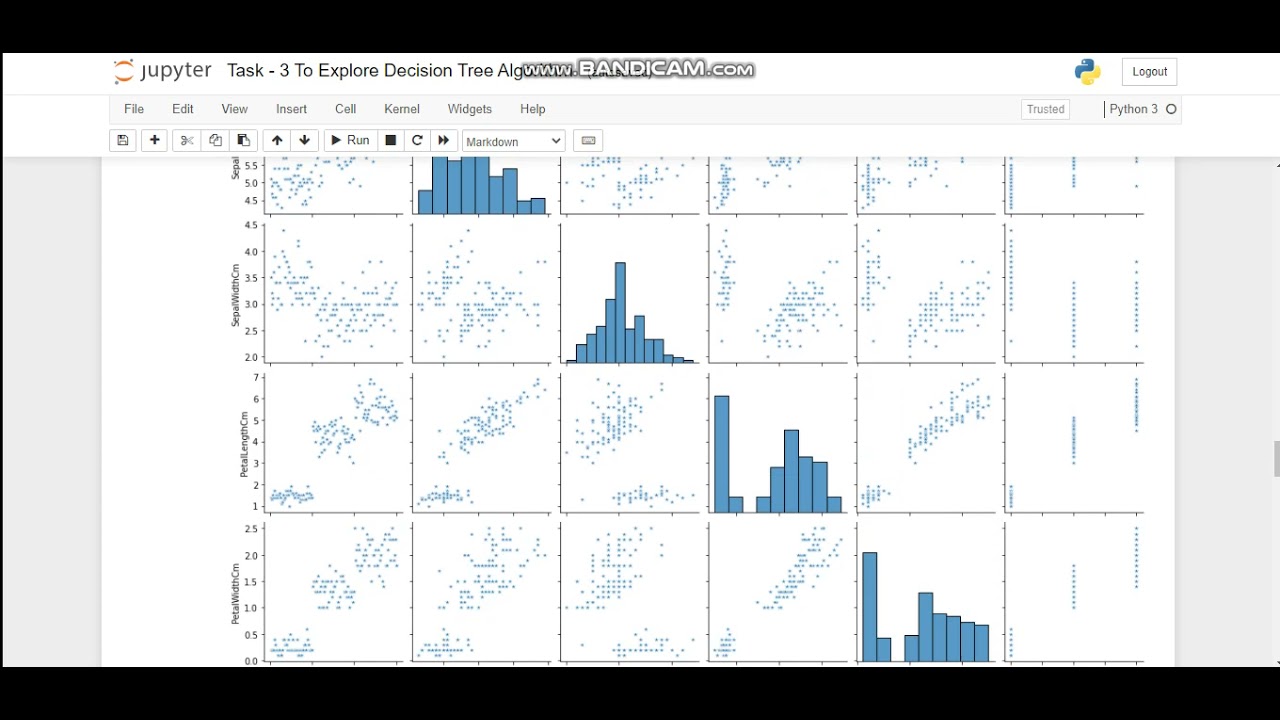This screenshot has height=720, width=1280.
Task: Restart kernel and run all cells
Action: coord(445,141)
